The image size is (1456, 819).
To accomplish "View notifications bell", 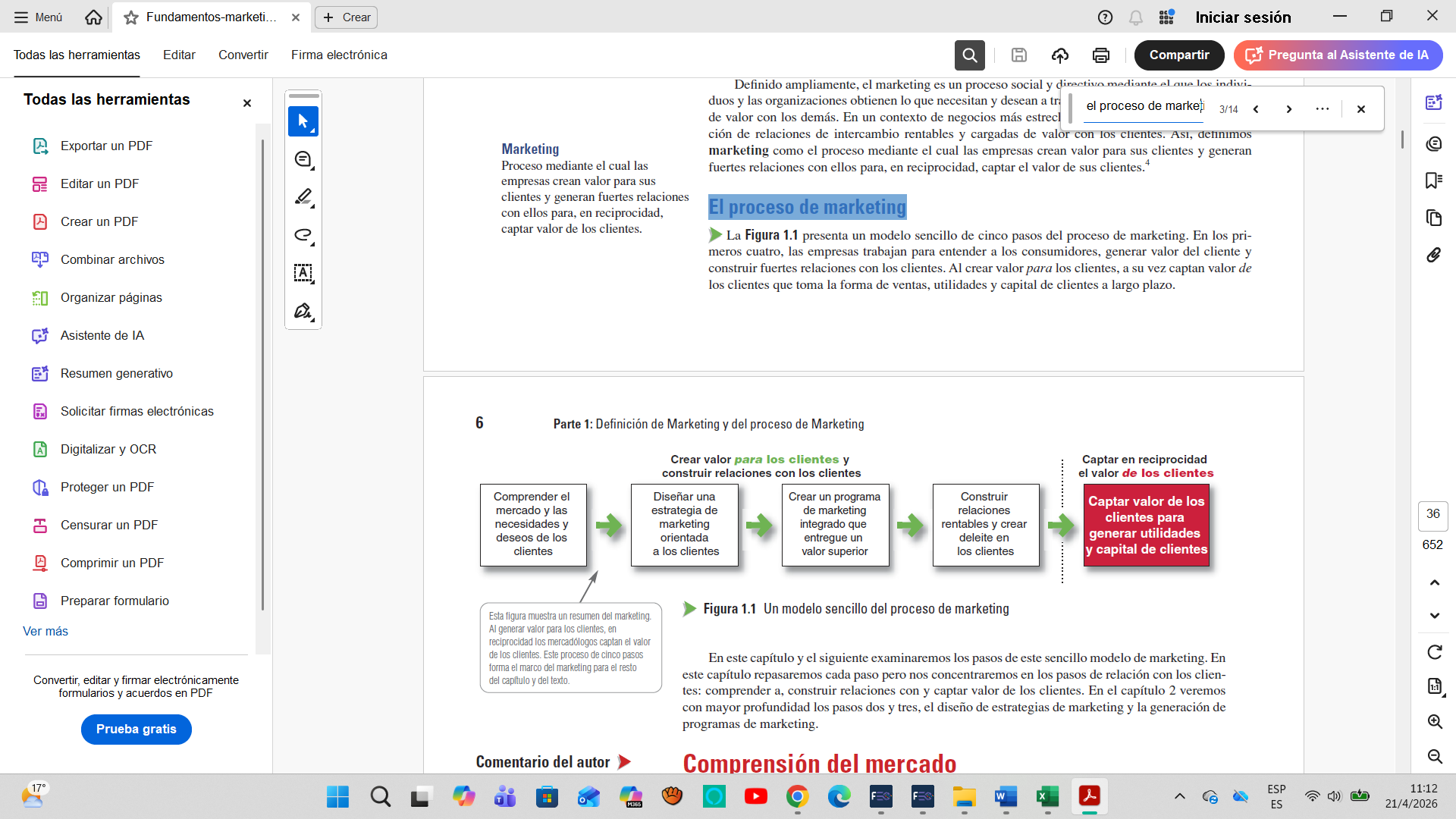I will tap(1136, 17).
